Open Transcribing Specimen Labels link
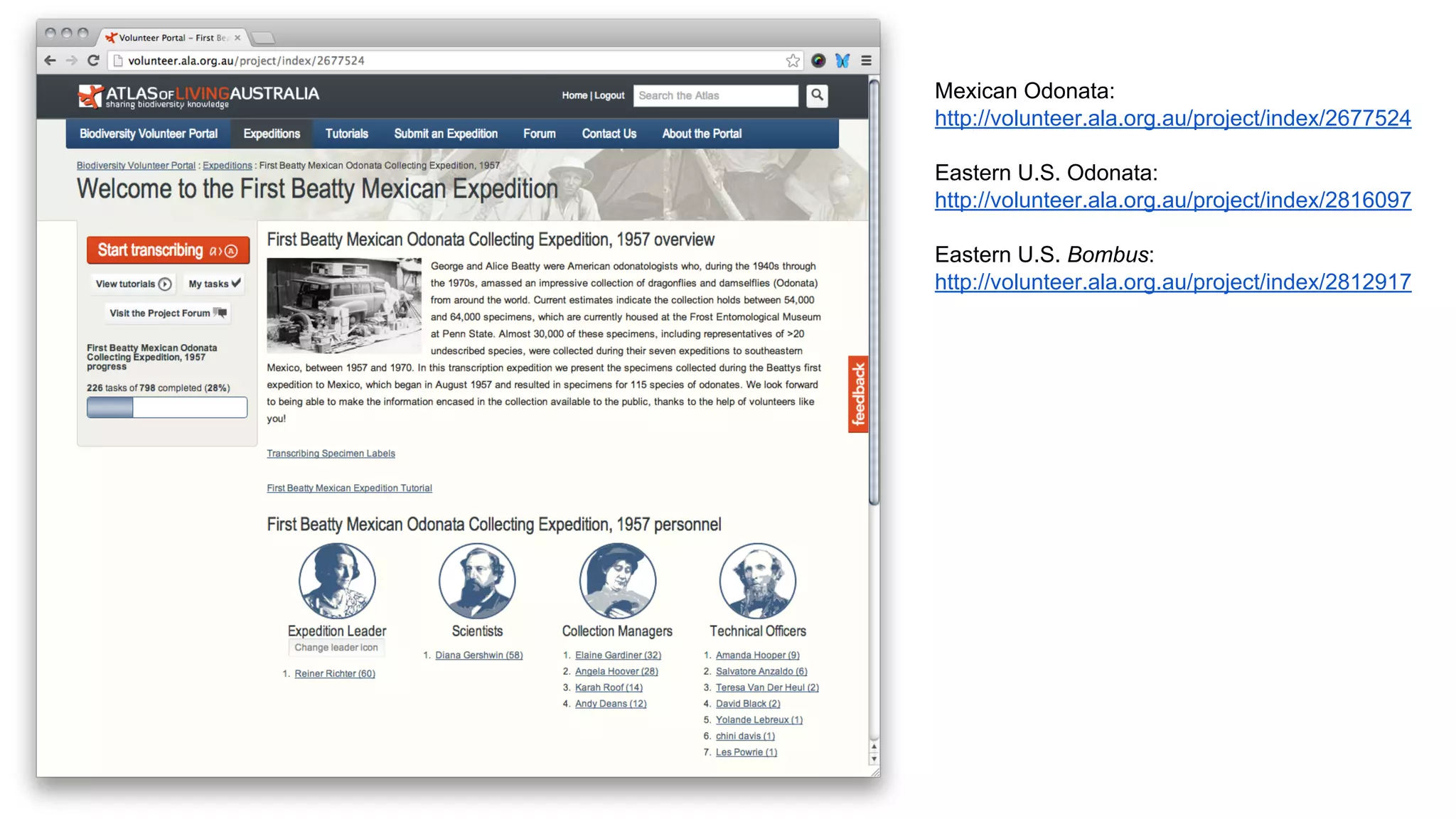The width and height of the screenshot is (1456, 819). coord(331,454)
